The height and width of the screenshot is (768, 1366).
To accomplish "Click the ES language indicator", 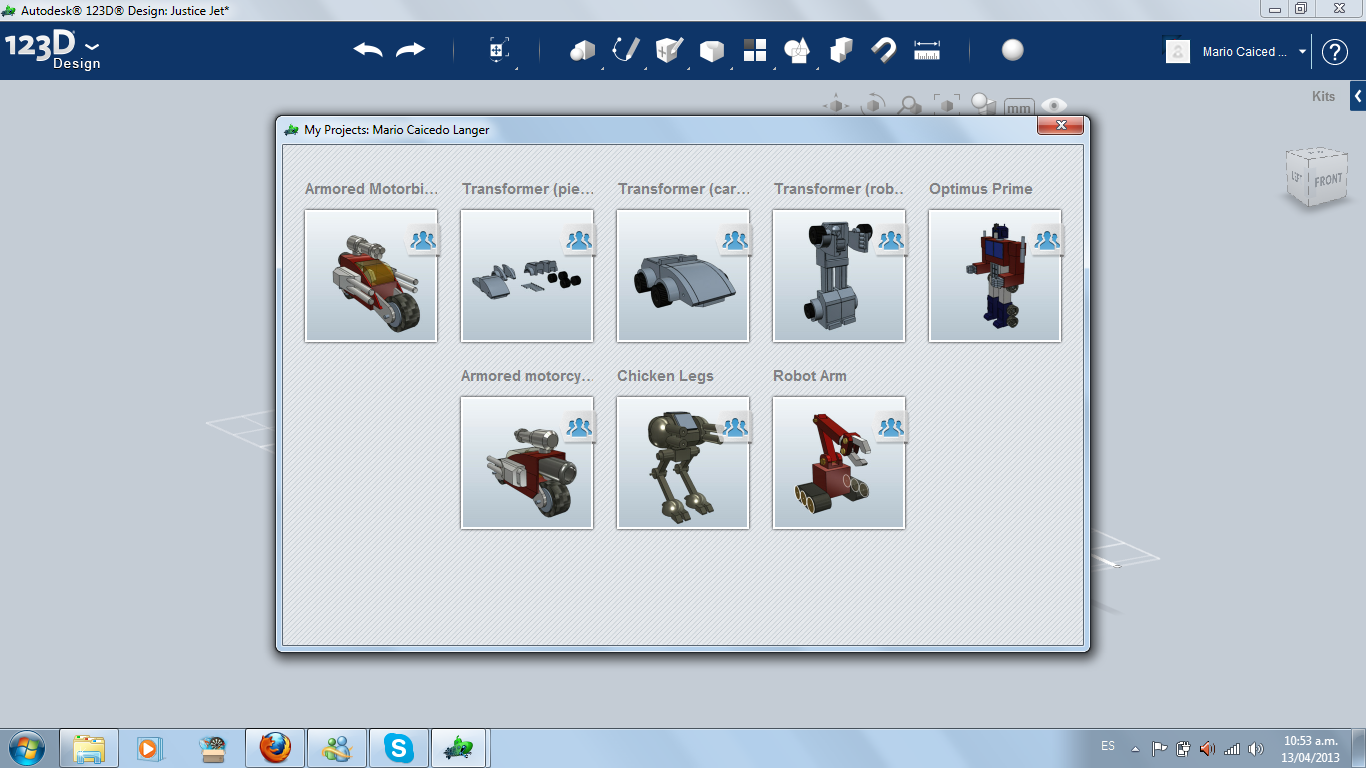I will [1108, 746].
